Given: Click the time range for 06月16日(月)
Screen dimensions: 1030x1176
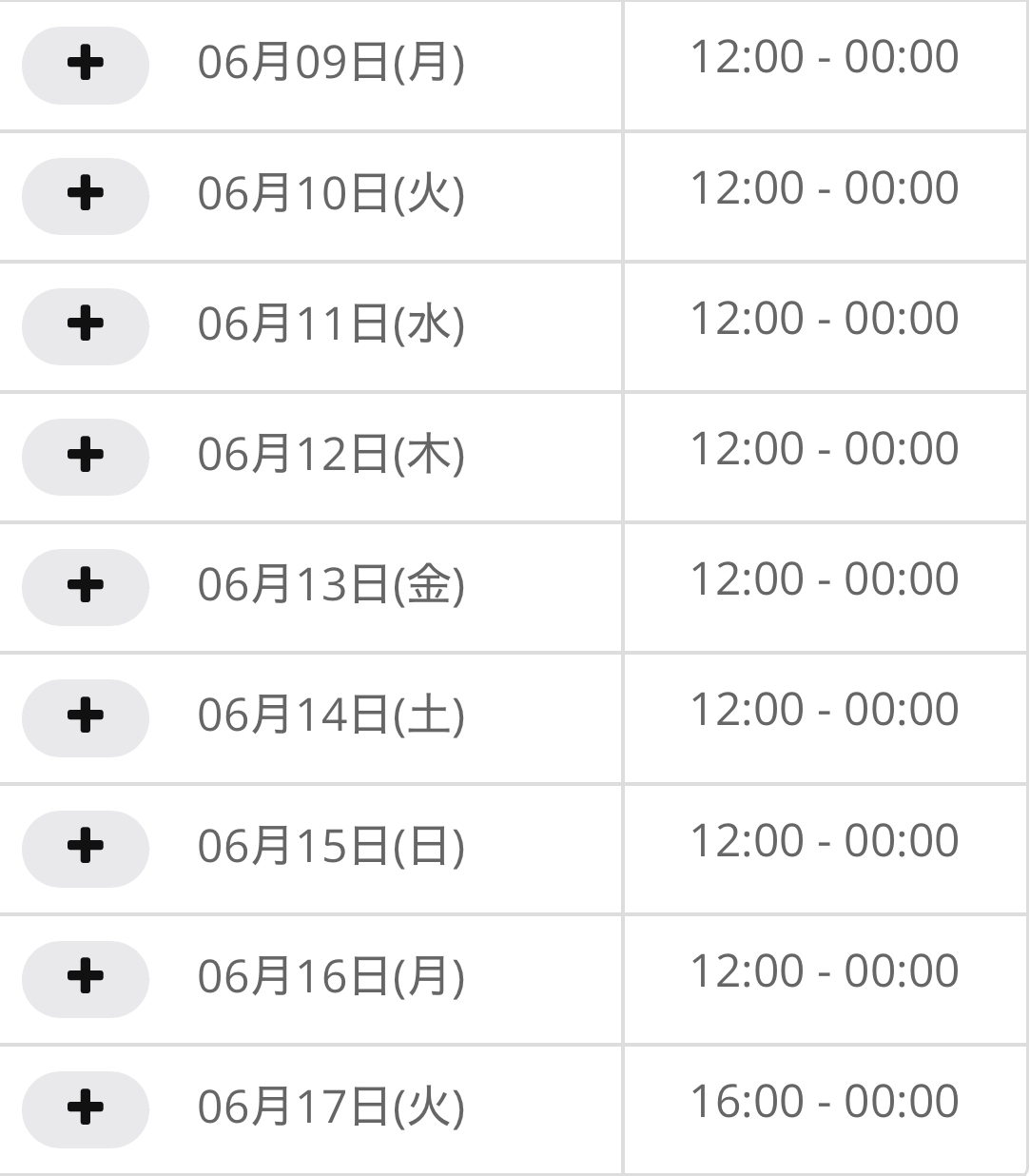Looking at the screenshot, I should click(x=825, y=971).
